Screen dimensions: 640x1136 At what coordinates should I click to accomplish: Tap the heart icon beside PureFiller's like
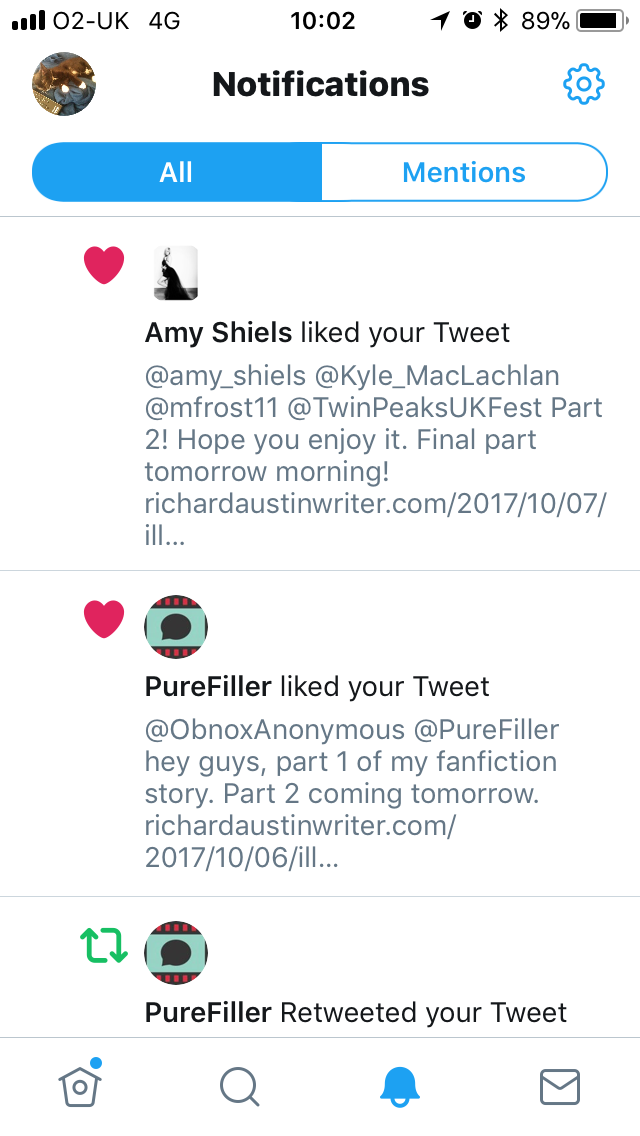point(104,619)
